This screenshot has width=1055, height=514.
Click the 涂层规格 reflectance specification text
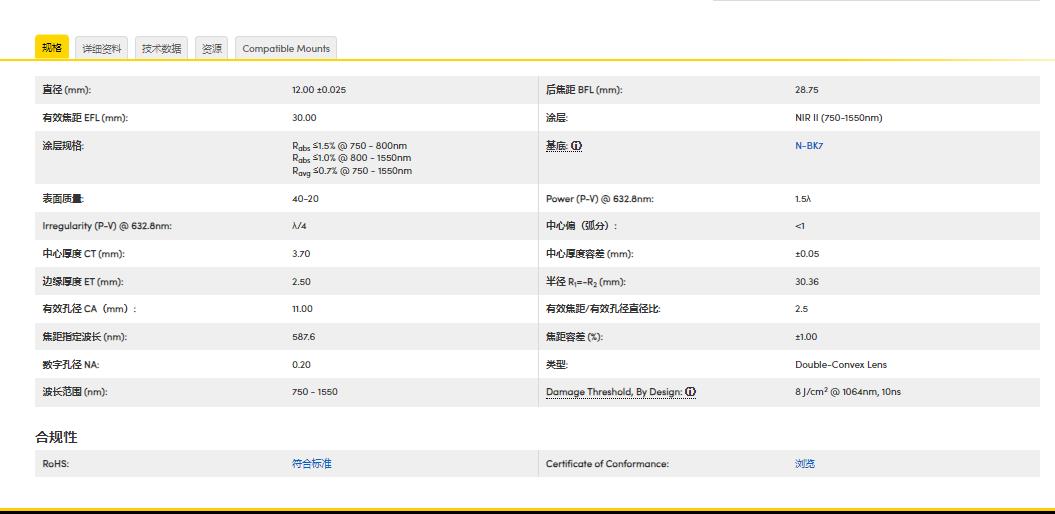click(x=351, y=158)
